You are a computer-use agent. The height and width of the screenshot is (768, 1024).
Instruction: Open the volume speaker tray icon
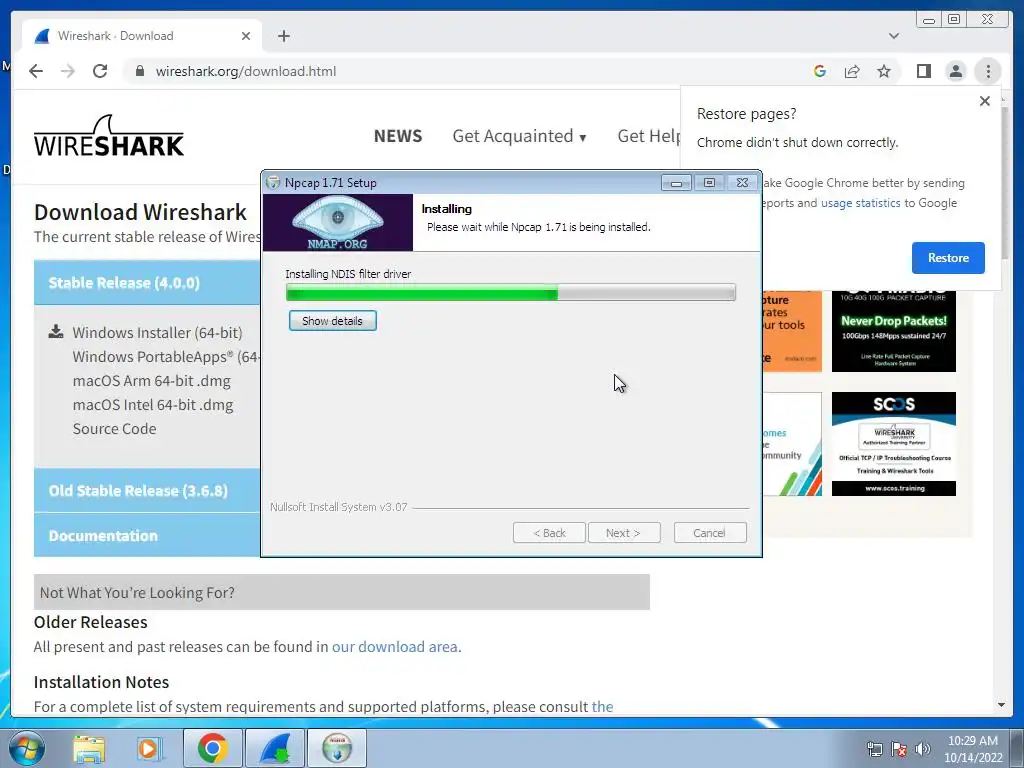pos(922,749)
